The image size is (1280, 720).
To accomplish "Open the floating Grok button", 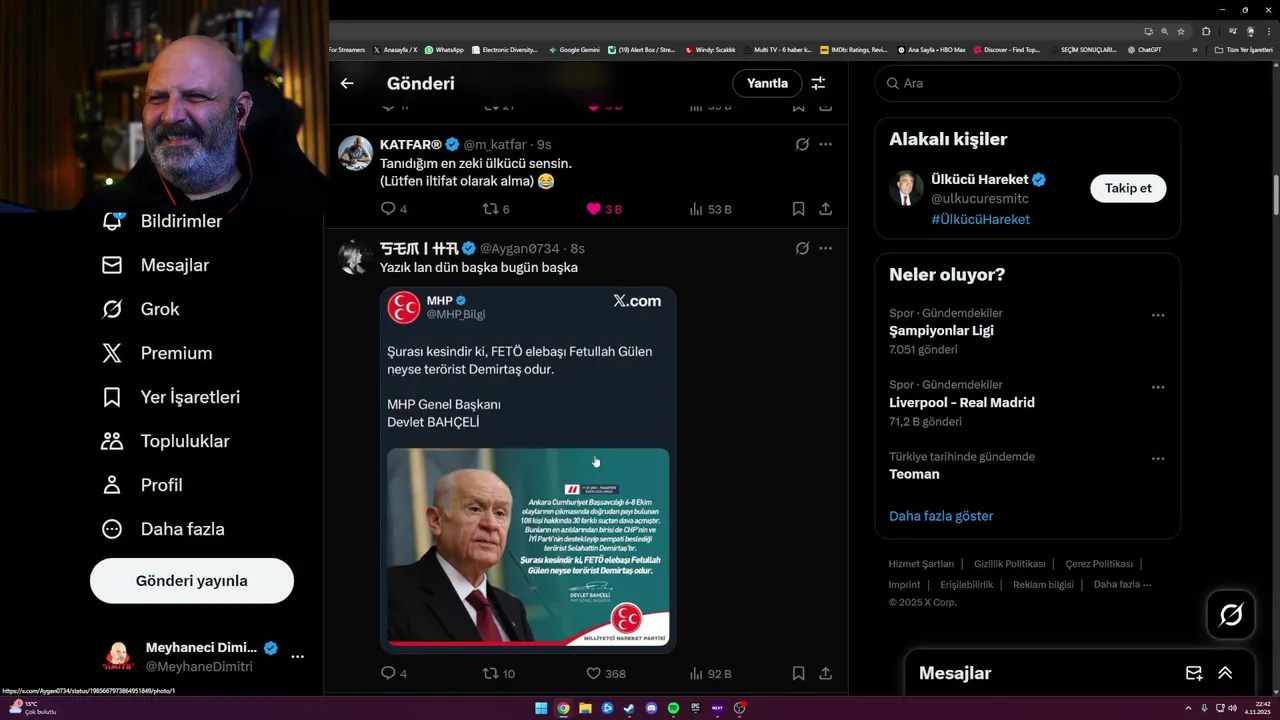I will [1231, 615].
